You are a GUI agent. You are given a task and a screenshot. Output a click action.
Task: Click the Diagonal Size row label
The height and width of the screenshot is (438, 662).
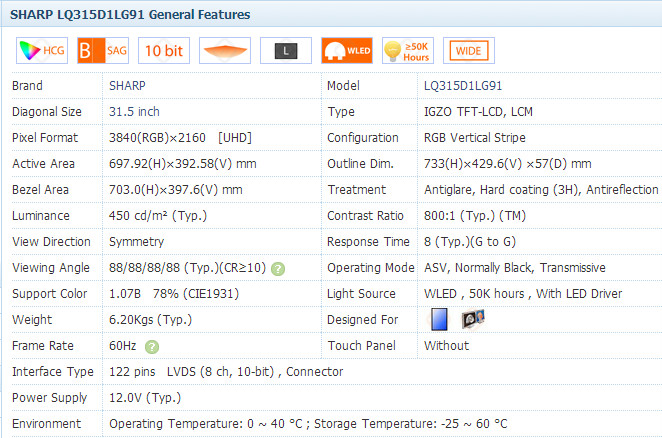pos(47,112)
